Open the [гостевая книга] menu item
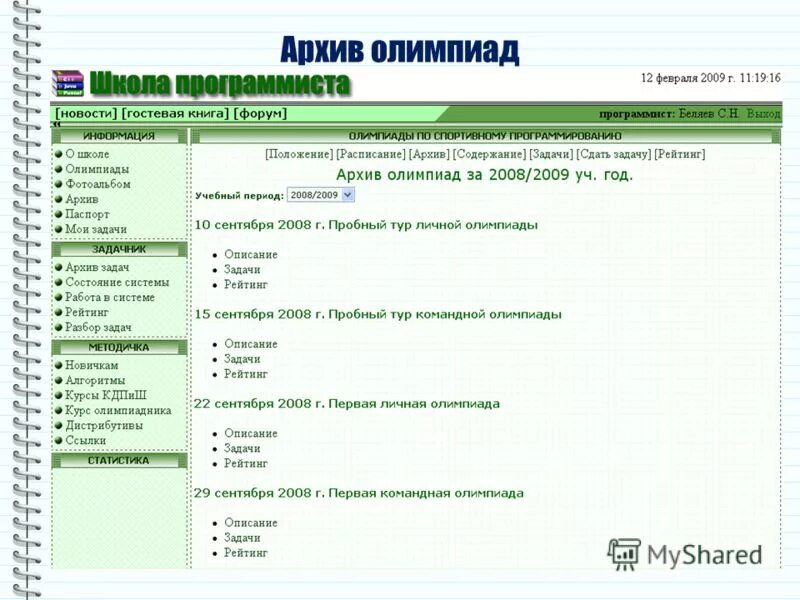The width and height of the screenshot is (800, 600). click(x=175, y=113)
